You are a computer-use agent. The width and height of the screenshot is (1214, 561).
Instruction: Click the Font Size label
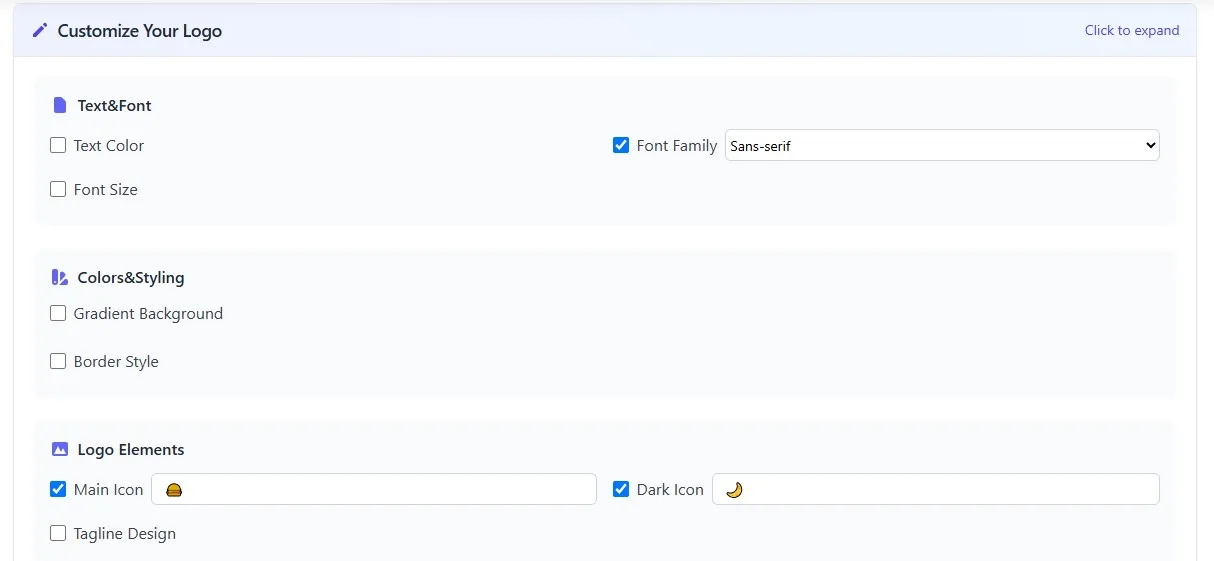[x=106, y=189]
